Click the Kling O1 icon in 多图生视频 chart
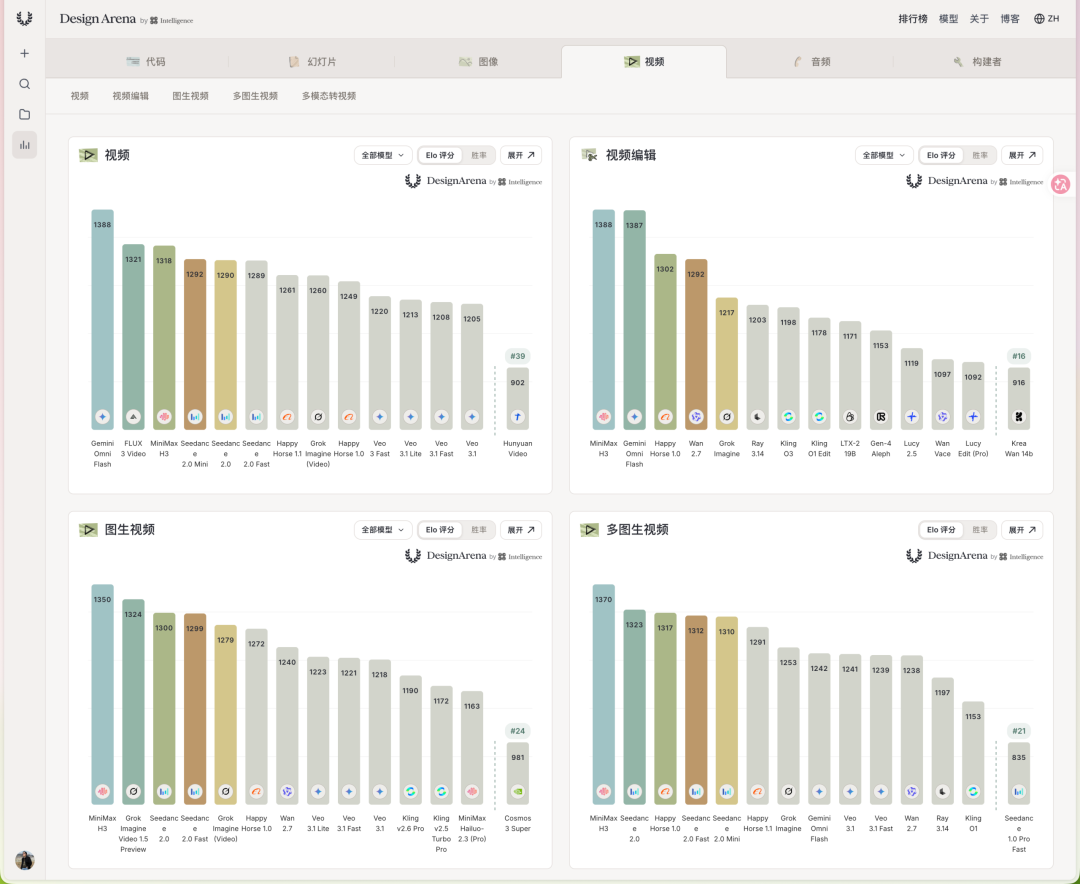The width and height of the screenshot is (1080, 884). (x=973, y=792)
